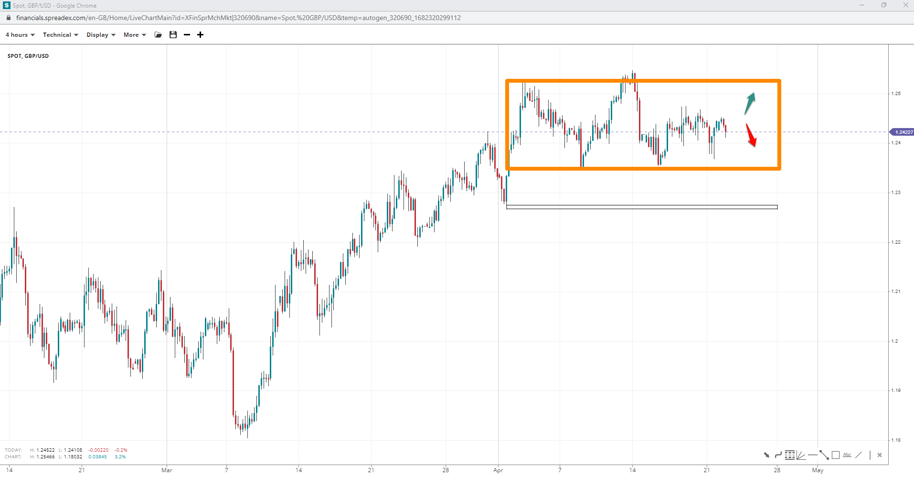914x477 pixels.
Task: Select the Fibonacci retracement grid tool
Action: click(x=789, y=455)
